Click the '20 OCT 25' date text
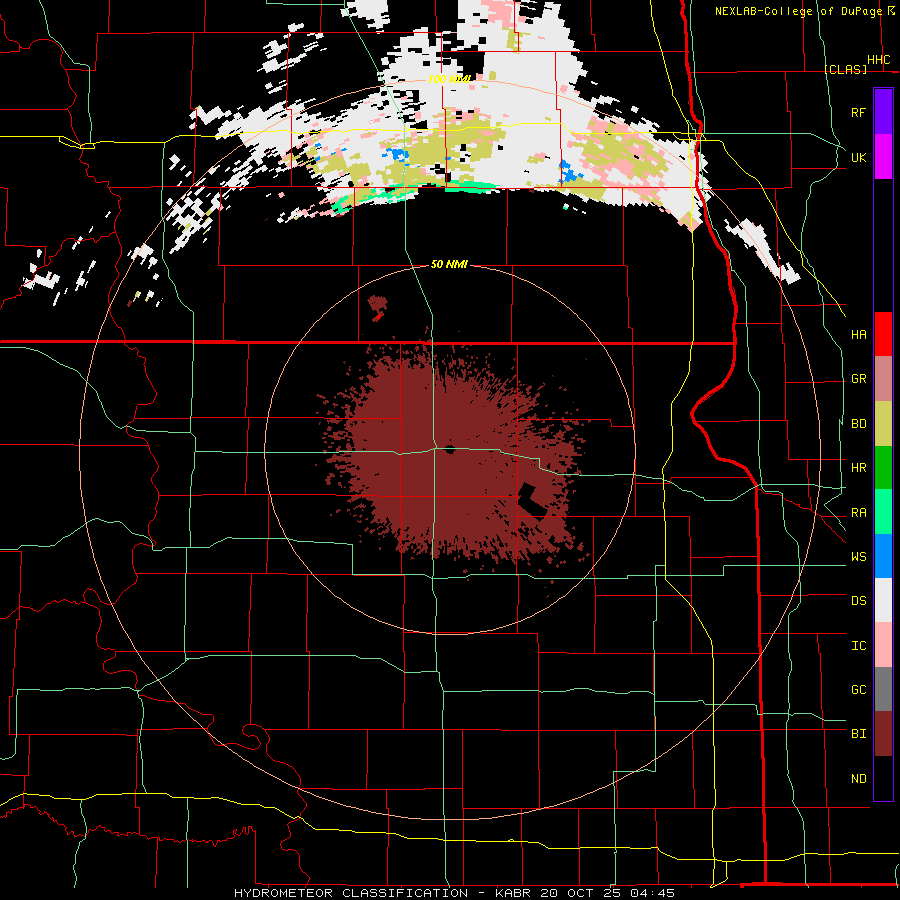 coord(581,893)
